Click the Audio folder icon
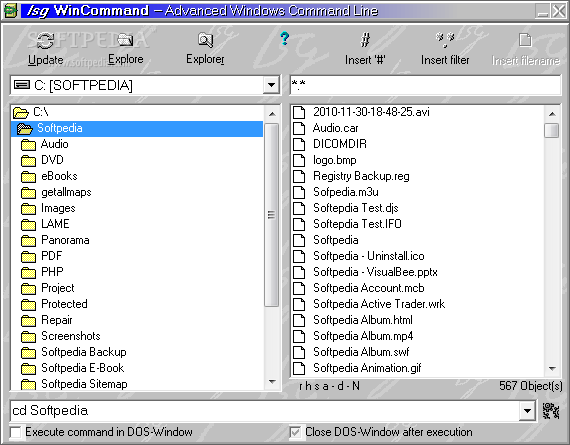Screen dimensions: 570x445 [28, 145]
